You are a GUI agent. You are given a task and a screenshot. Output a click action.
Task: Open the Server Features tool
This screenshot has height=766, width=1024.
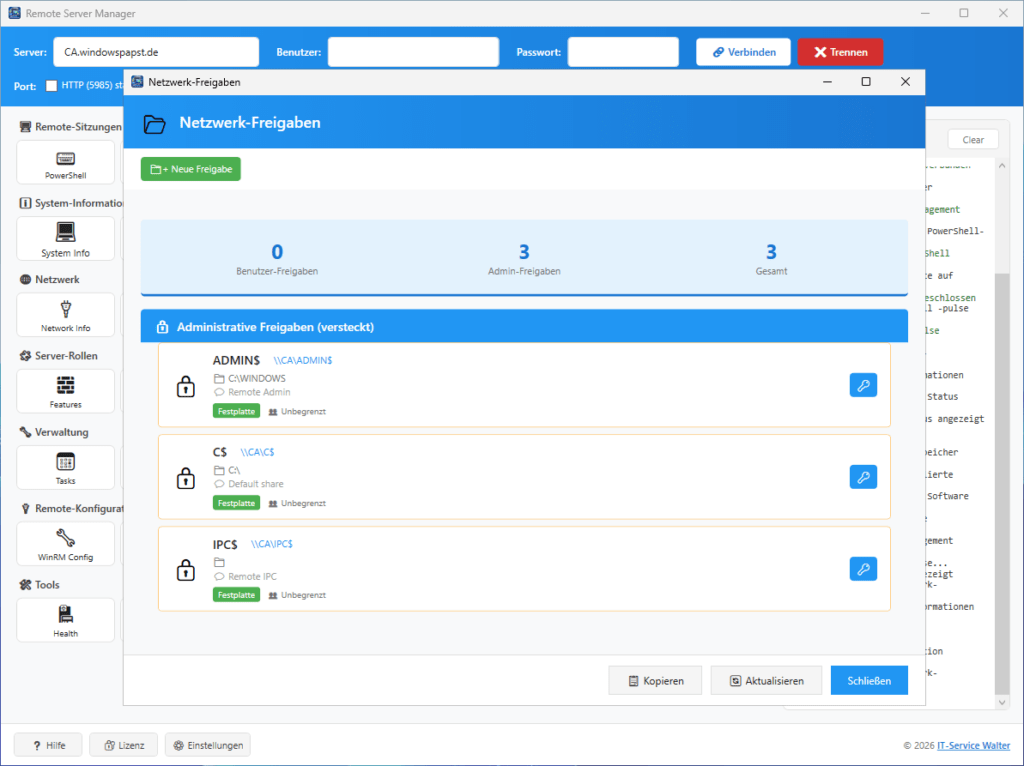(x=66, y=390)
